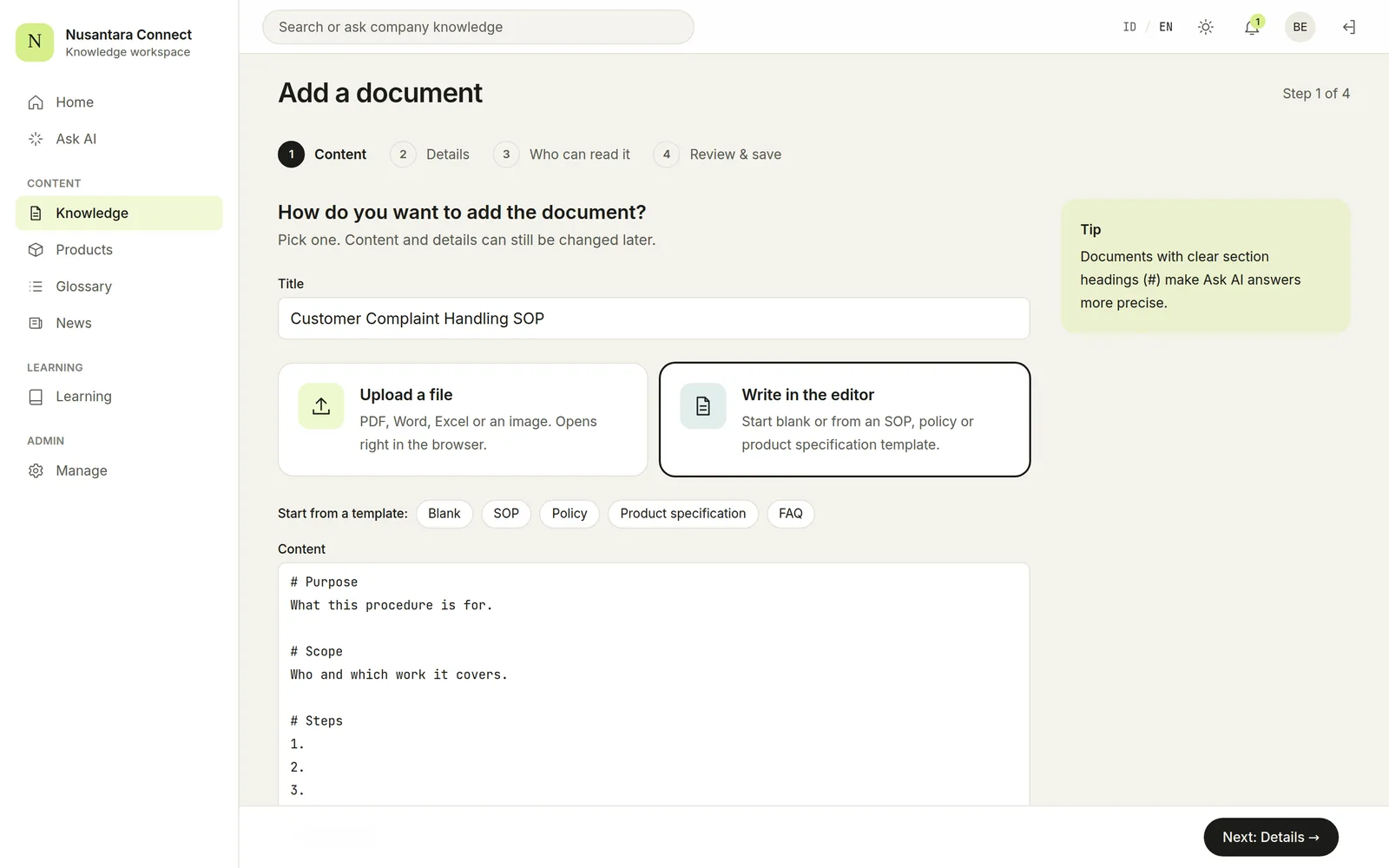Click the Glossary list icon
Image resolution: width=1389 pixels, height=868 pixels.
point(36,286)
